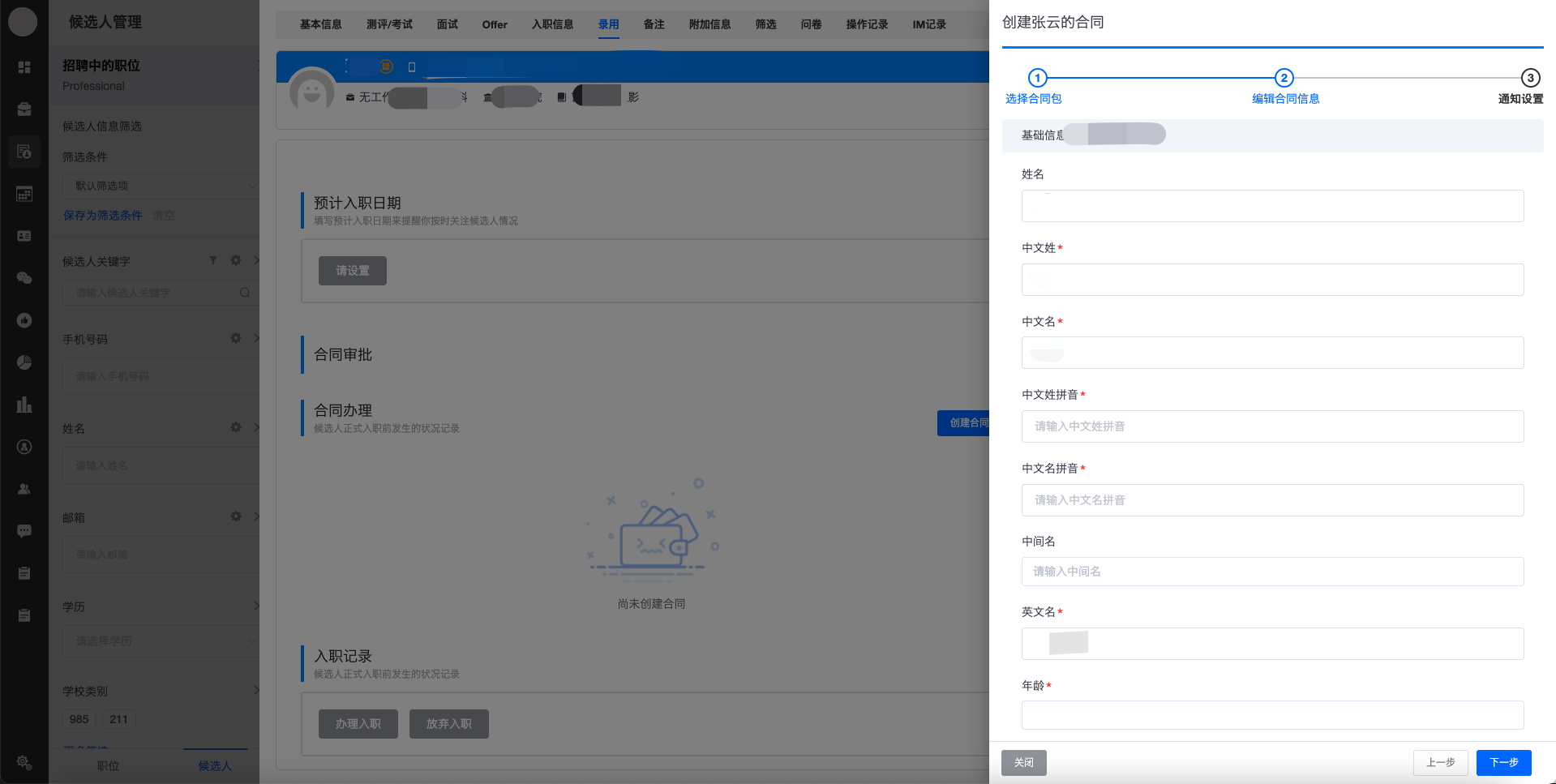
Task: Open the pie chart icon in sidebar
Action: 24,362
